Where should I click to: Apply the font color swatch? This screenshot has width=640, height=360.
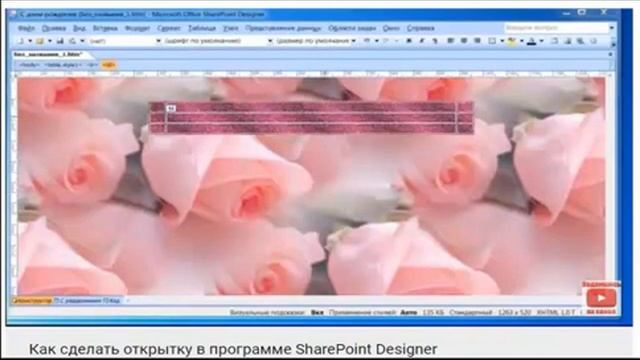pos(531,41)
